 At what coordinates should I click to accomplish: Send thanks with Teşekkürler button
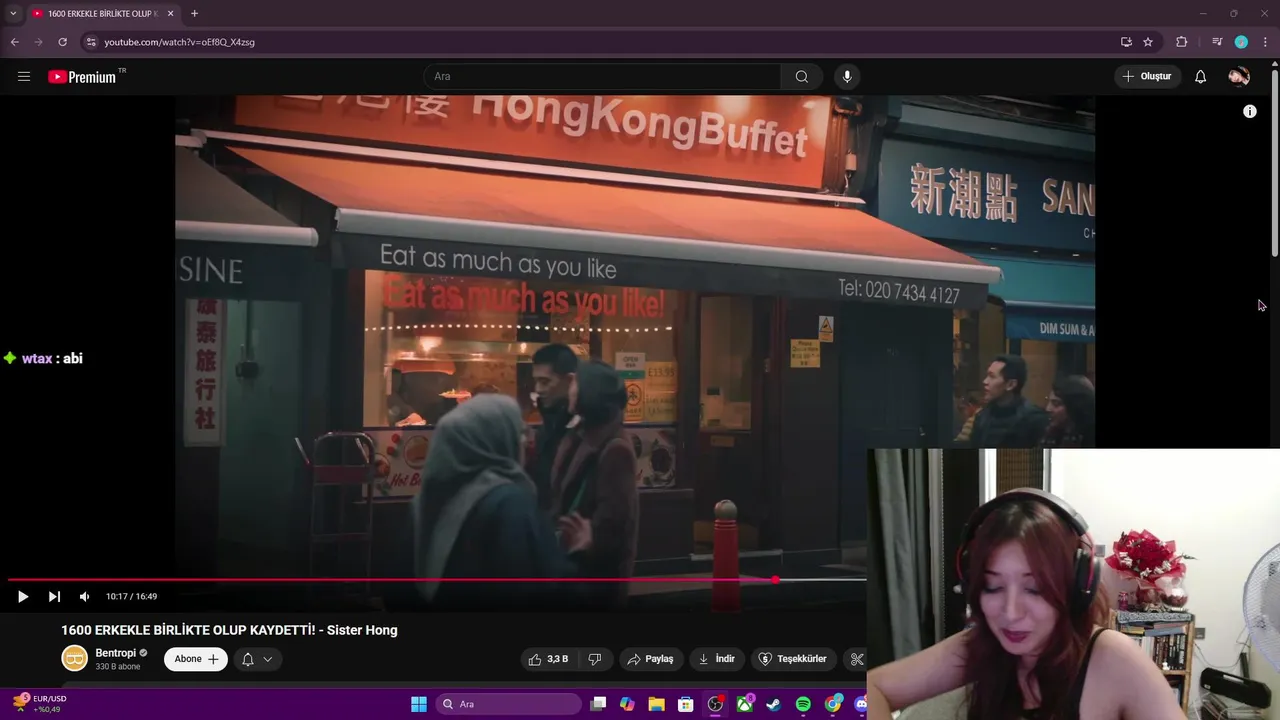(793, 659)
